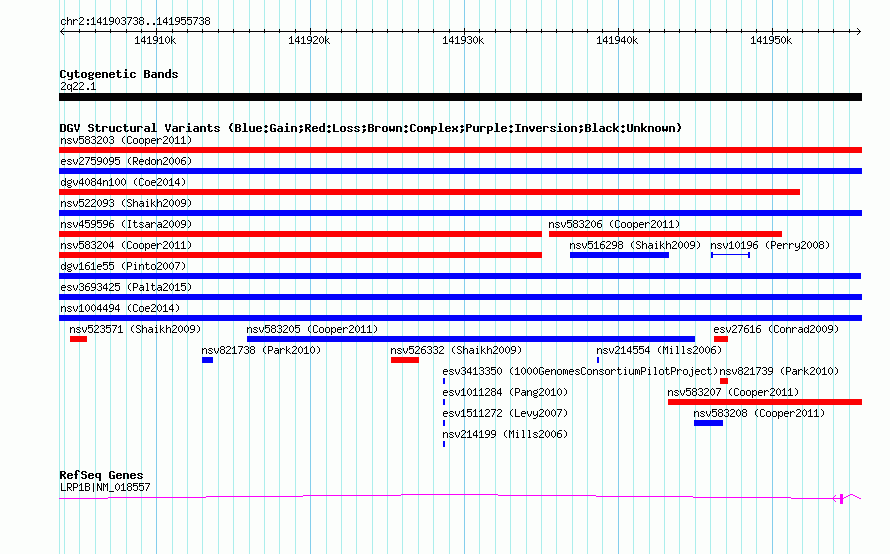890x554 pixels.
Task: Select the RefSeq Genes track title
Action: (101, 475)
